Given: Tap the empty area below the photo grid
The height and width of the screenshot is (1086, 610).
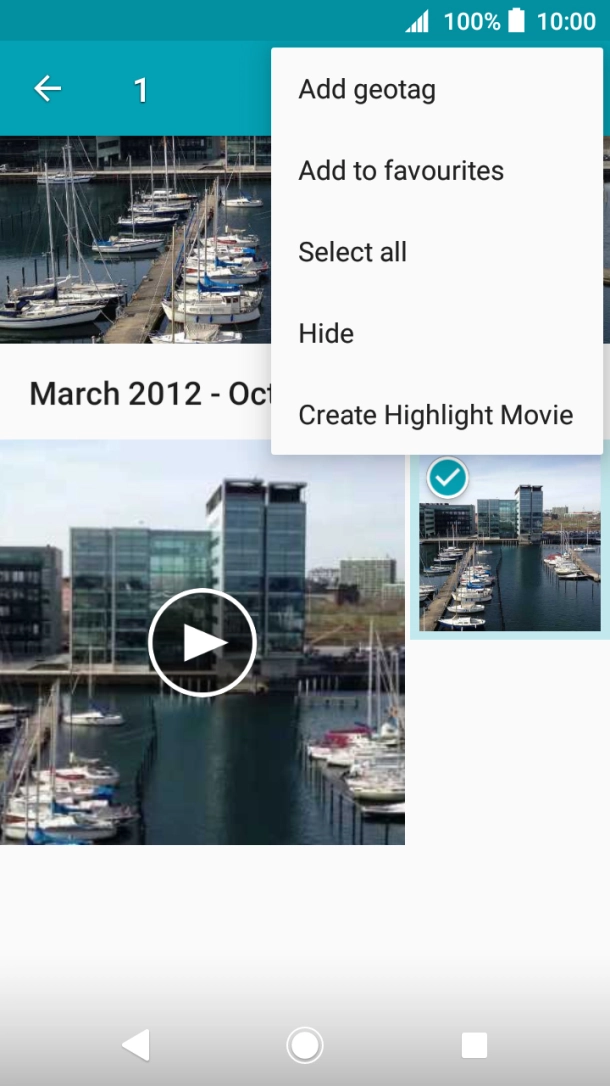Looking at the screenshot, I should [300, 910].
